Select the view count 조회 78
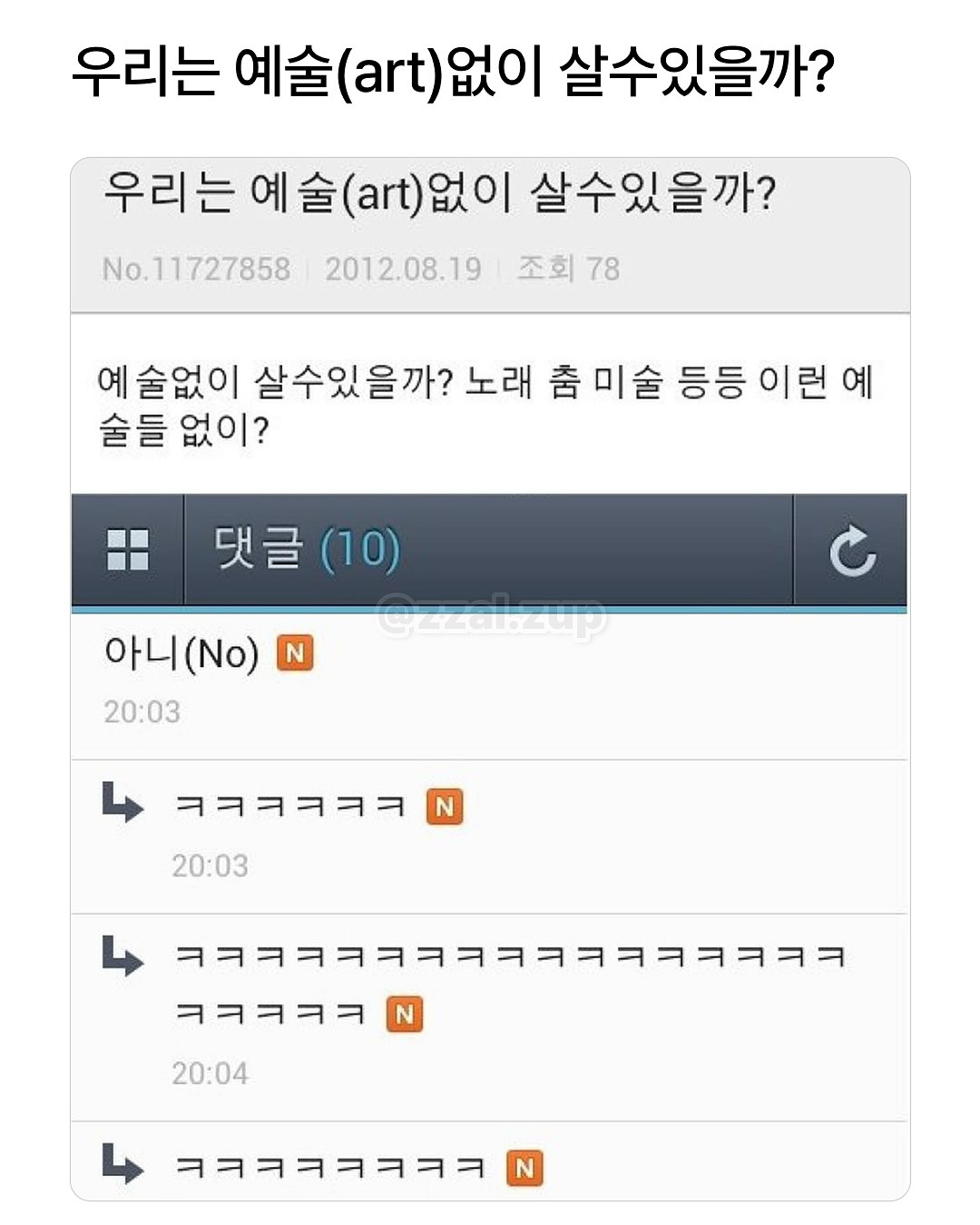Screen dimensions: 980x1225 [x=570, y=269]
